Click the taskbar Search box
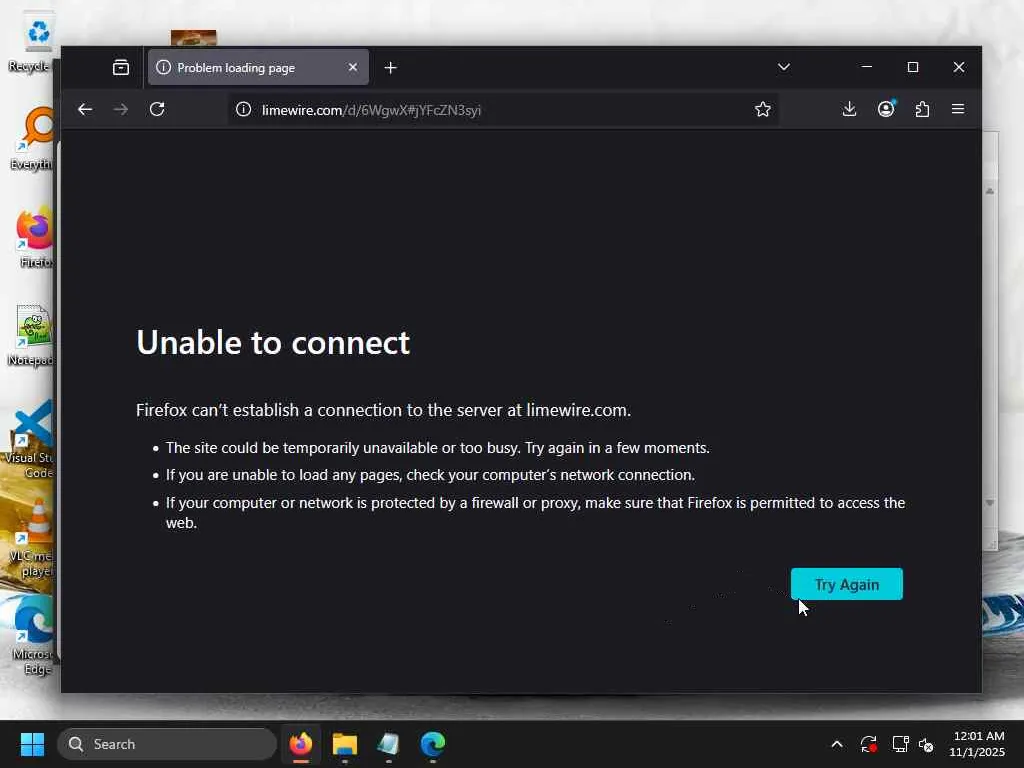 [167, 744]
